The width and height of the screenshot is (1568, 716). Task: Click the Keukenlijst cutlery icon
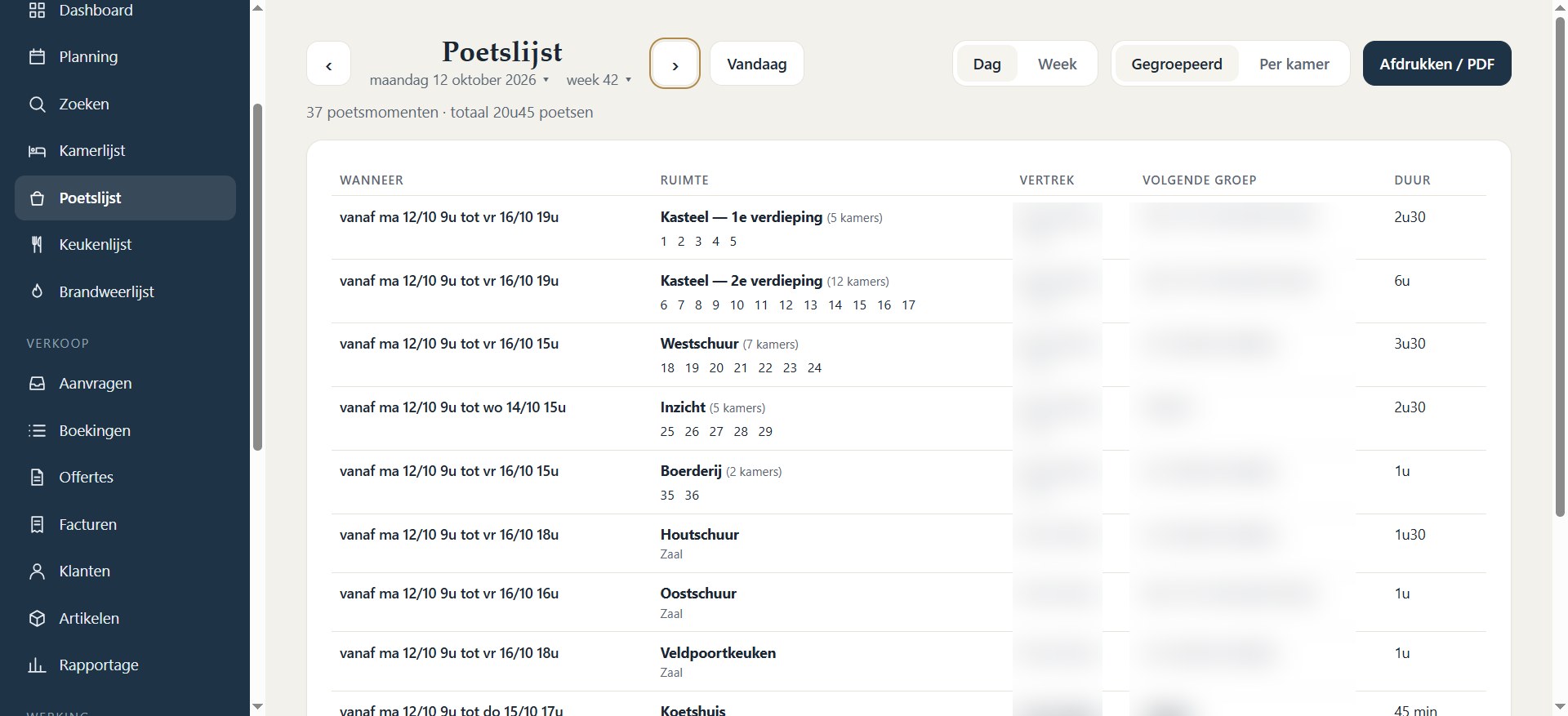37,245
